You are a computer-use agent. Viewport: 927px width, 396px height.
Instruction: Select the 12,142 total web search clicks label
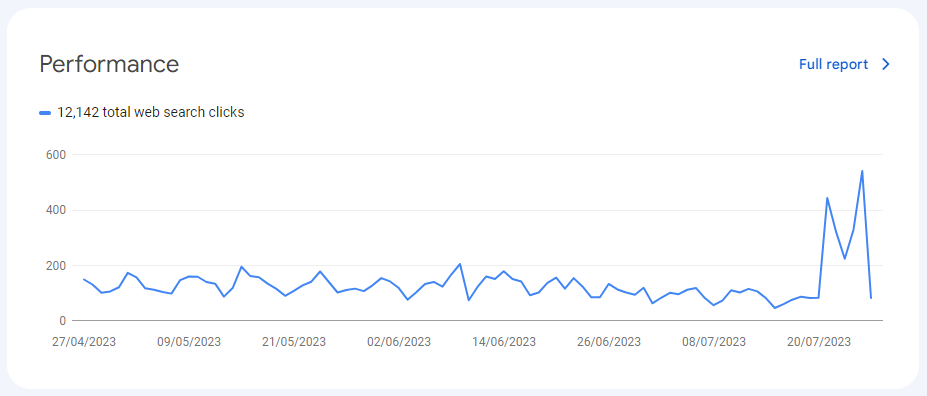[x=151, y=112]
